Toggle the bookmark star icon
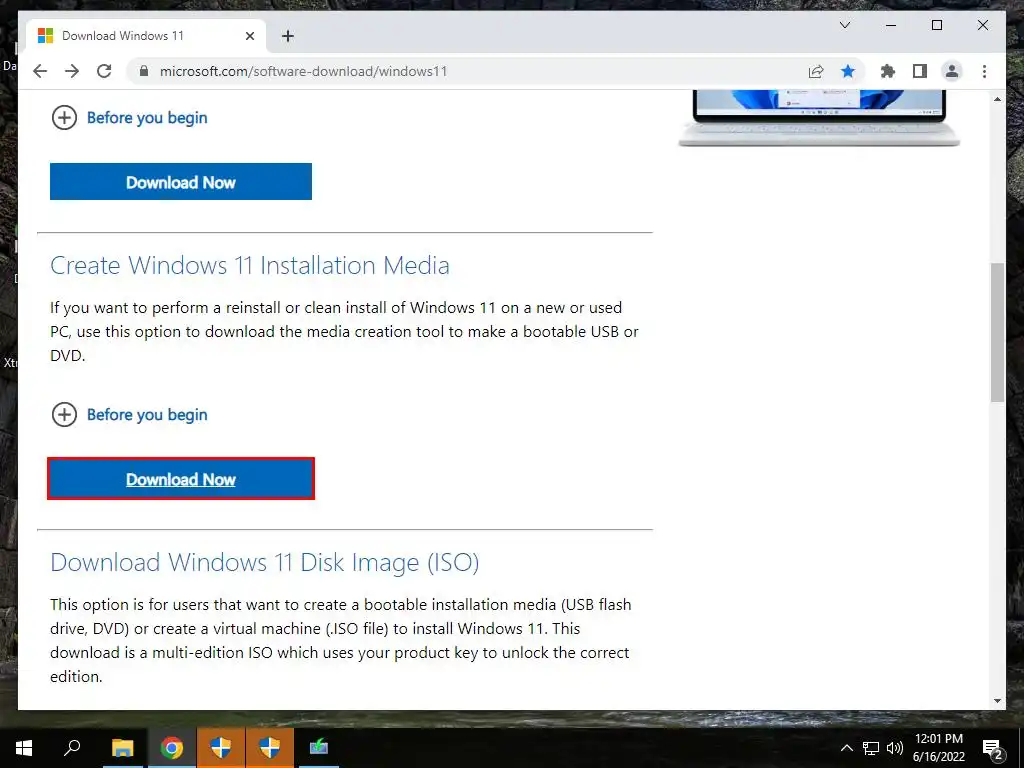1024x768 pixels. pyautogui.click(x=848, y=71)
